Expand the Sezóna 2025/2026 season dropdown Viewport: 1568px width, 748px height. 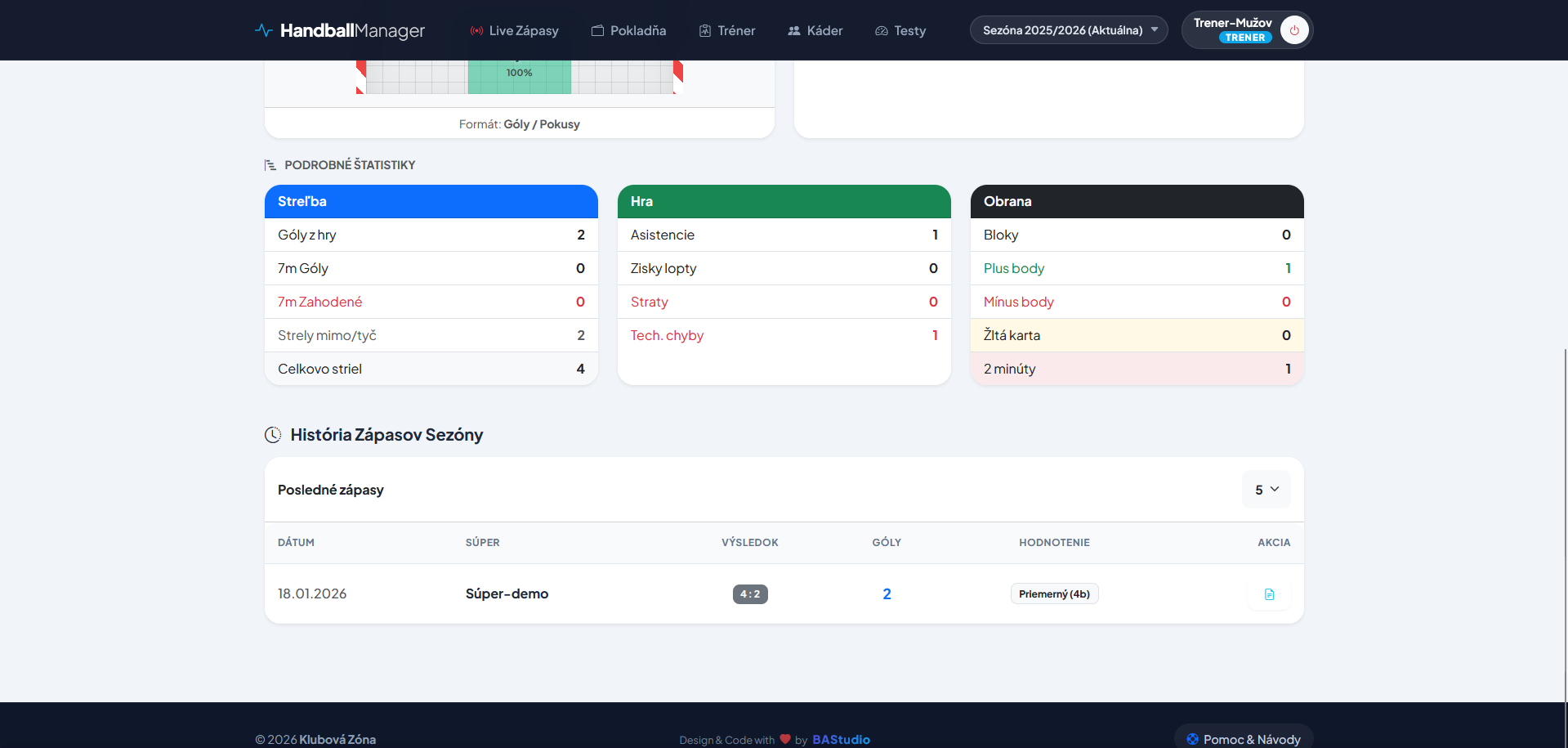coord(1068,30)
